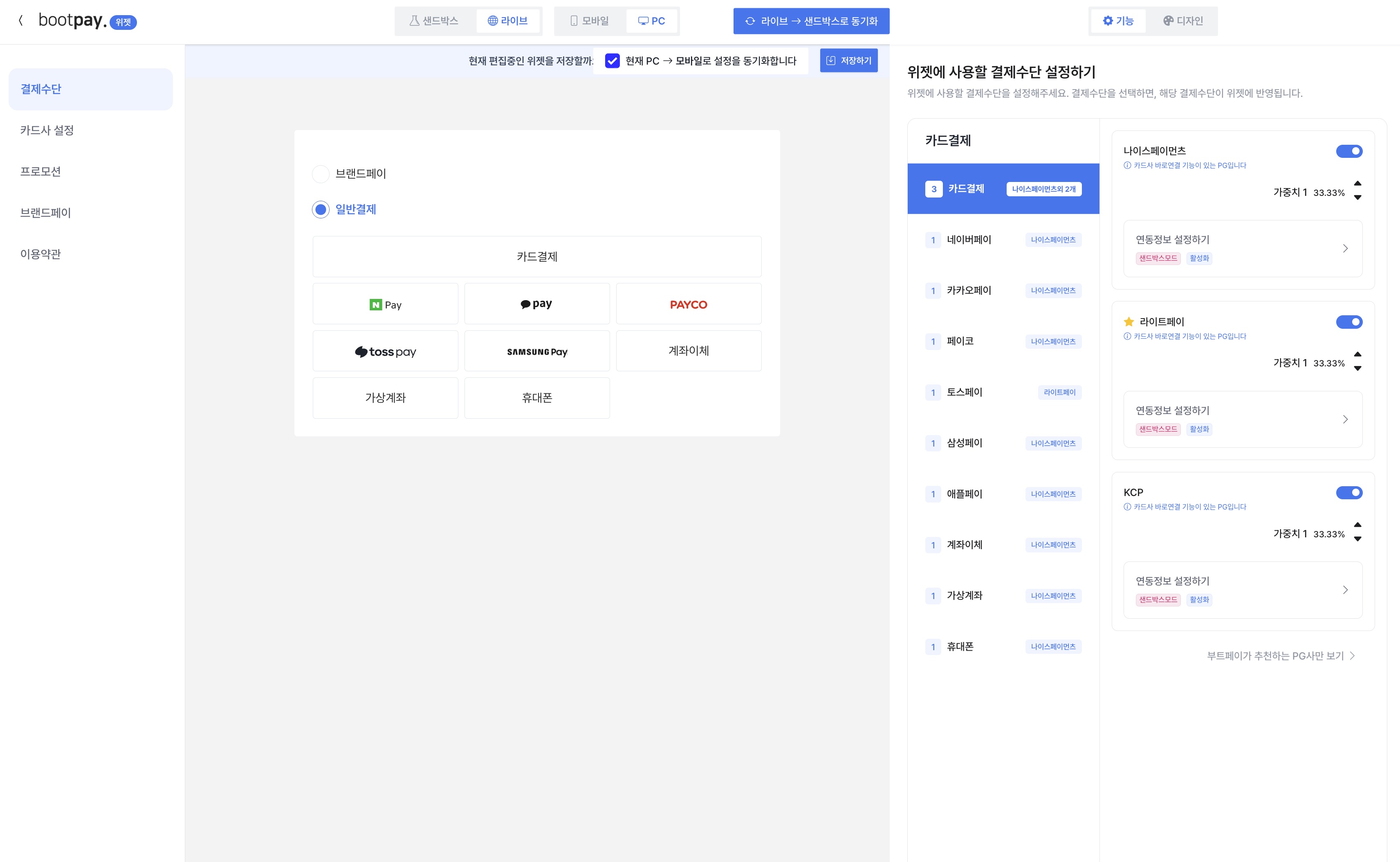Click the back arrow beside bootpay logo
This screenshot has width=1400, height=862.
(20, 20)
